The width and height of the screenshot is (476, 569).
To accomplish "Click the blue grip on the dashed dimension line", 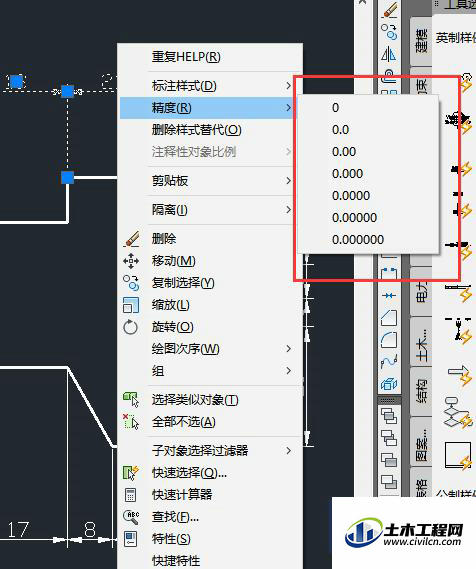I will pyautogui.click(x=67, y=91).
